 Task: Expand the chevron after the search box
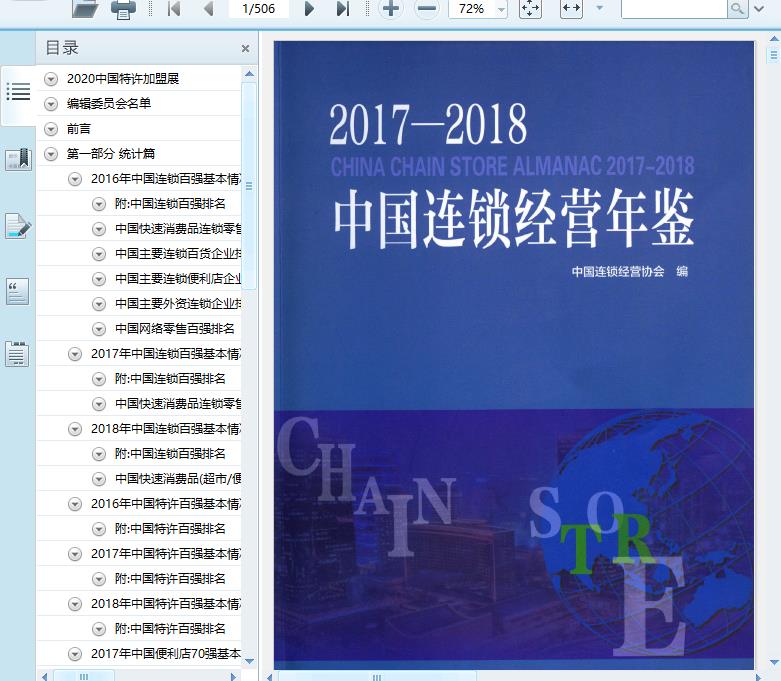[759, 8]
